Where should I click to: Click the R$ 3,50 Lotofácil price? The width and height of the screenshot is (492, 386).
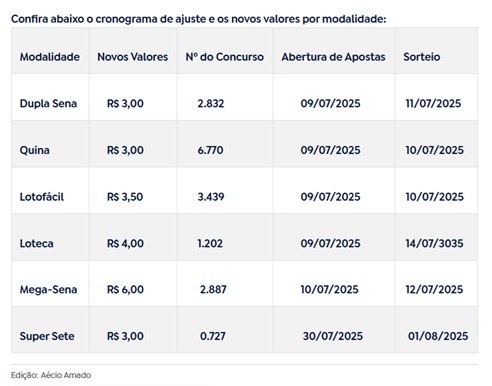point(125,197)
